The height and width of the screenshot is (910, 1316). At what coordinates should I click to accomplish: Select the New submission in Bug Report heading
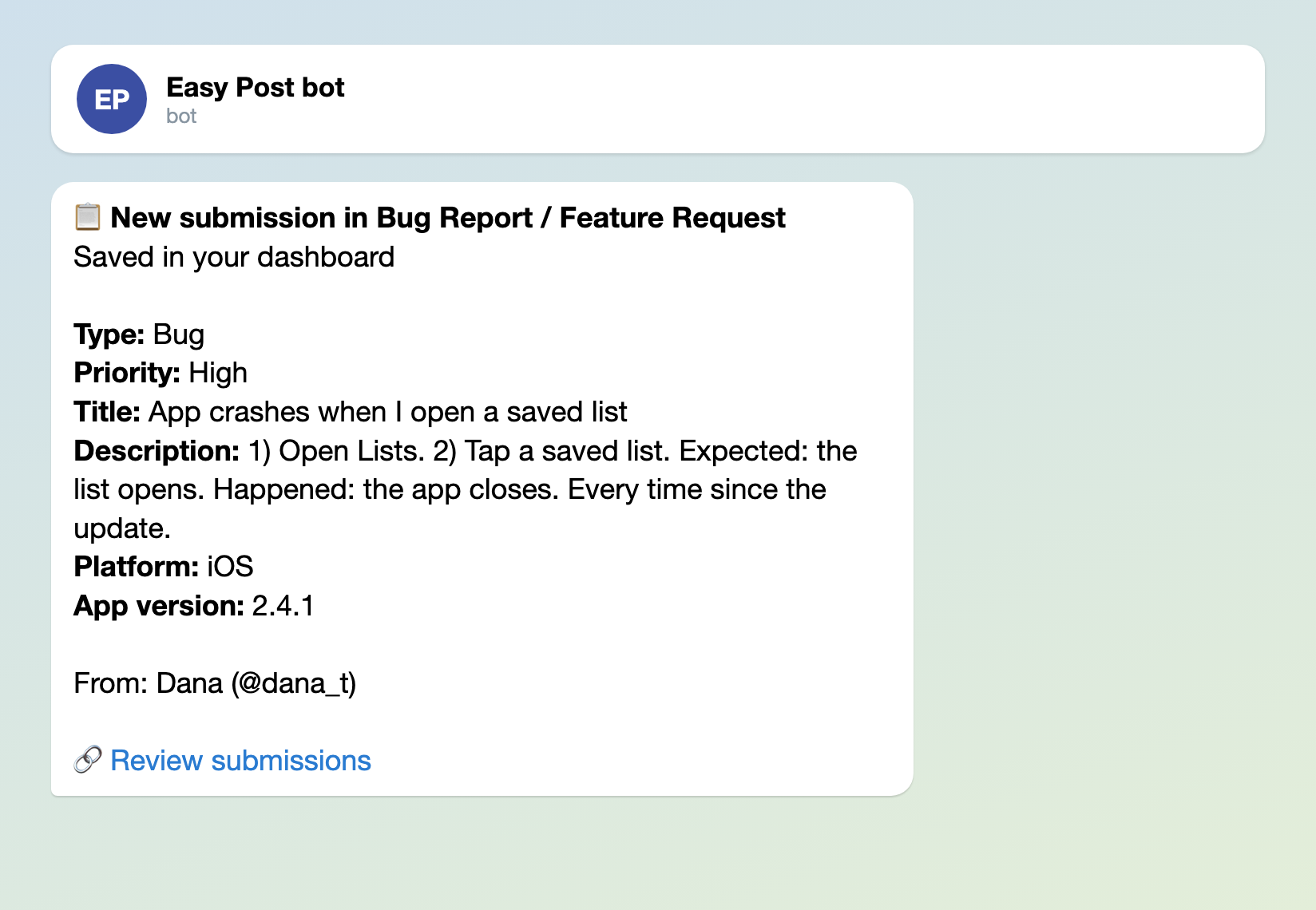click(x=448, y=217)
